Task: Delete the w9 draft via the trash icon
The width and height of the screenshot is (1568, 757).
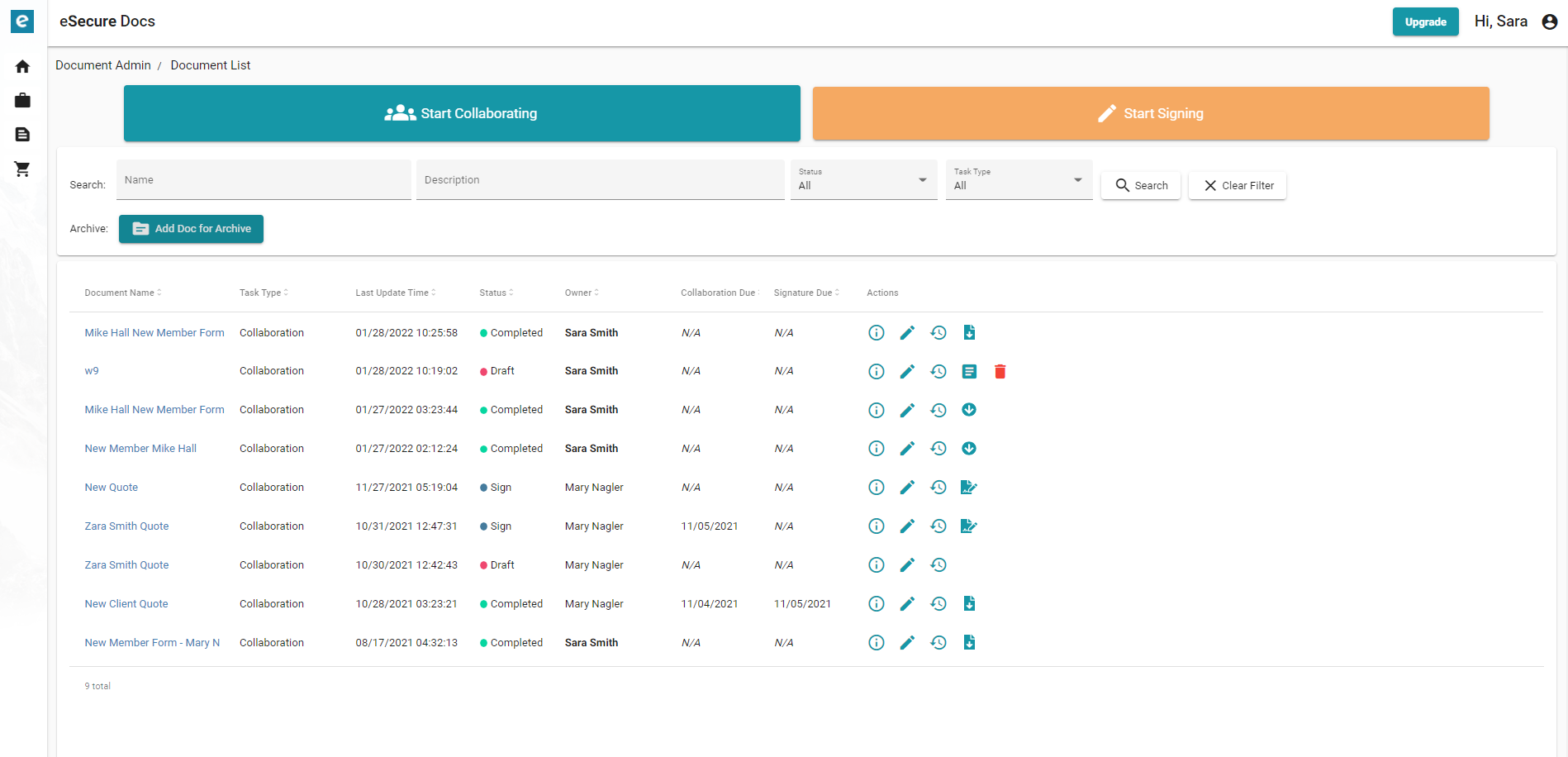Action: tap(1000, 371)
